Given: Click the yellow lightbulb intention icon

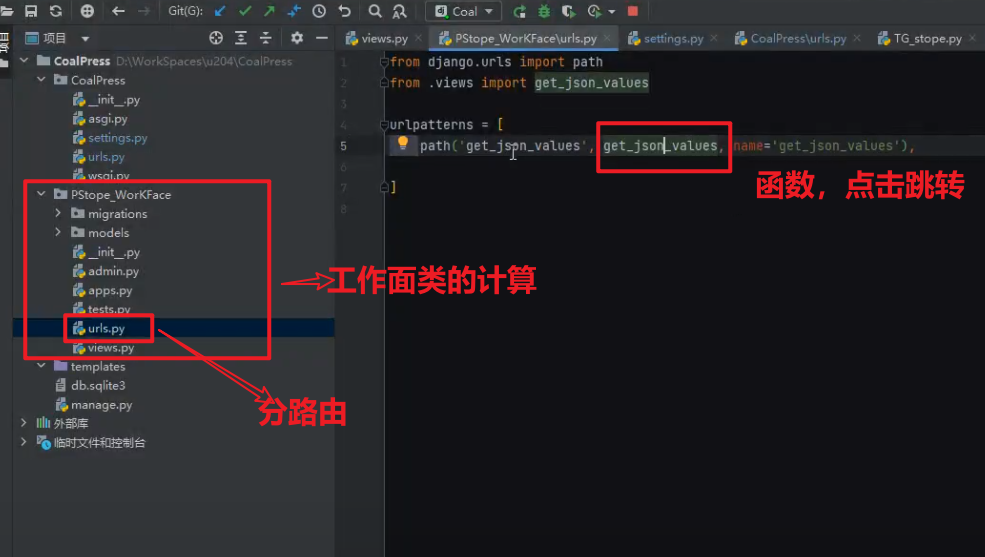Looking at the screenshot, I should pos(403,144).
